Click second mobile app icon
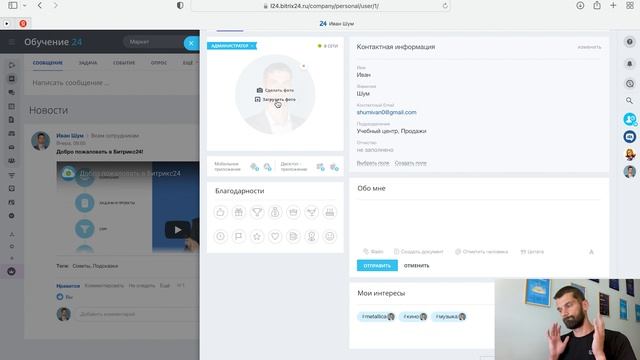Screen dimensions: 640x360 (268, 167)
